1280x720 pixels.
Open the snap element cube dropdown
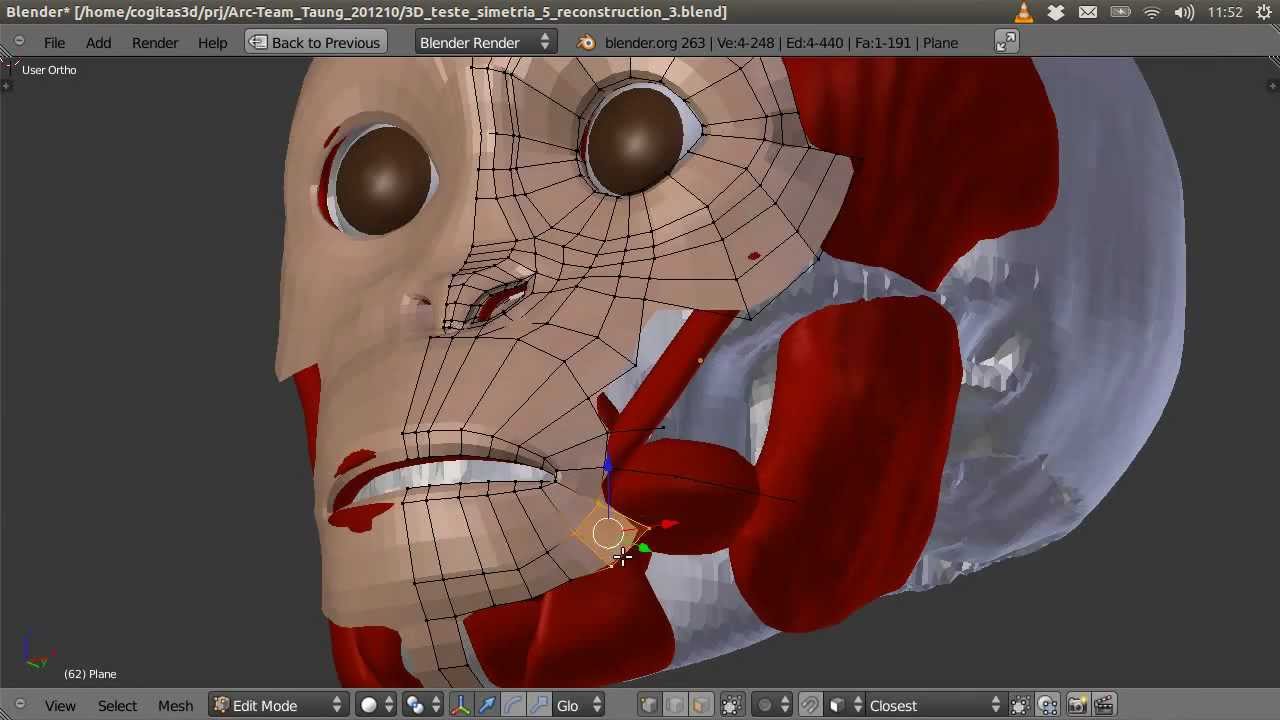tap(844, 705)
